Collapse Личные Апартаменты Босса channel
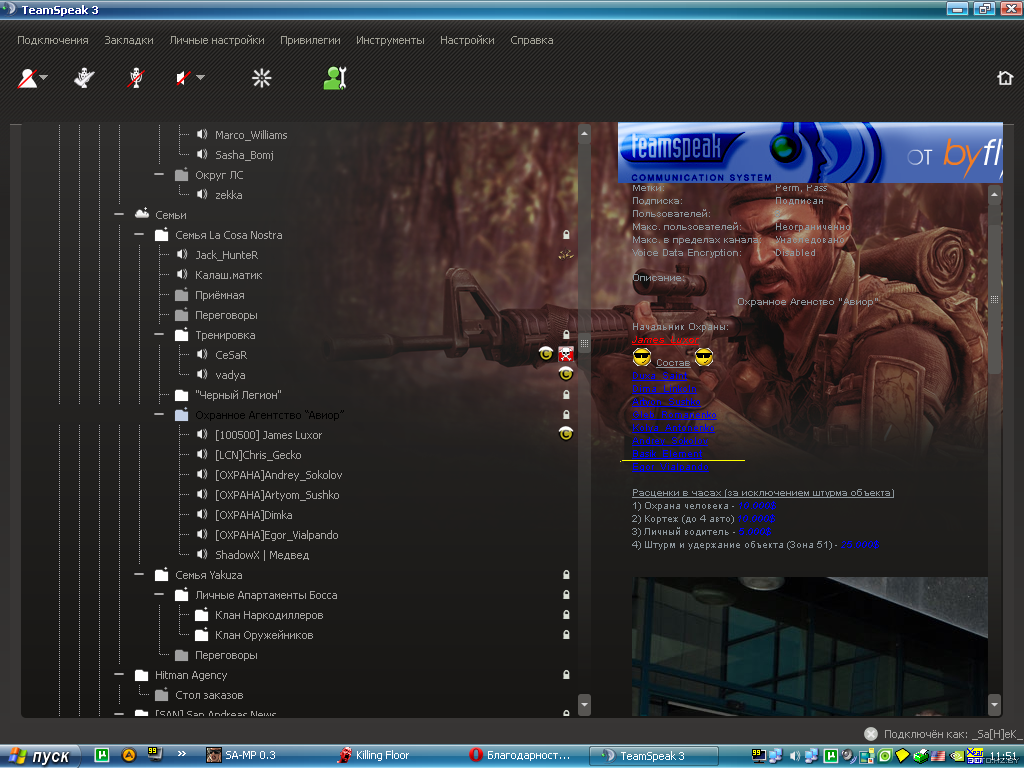This screenshot has height=768, width=1024. pos(159,595)
